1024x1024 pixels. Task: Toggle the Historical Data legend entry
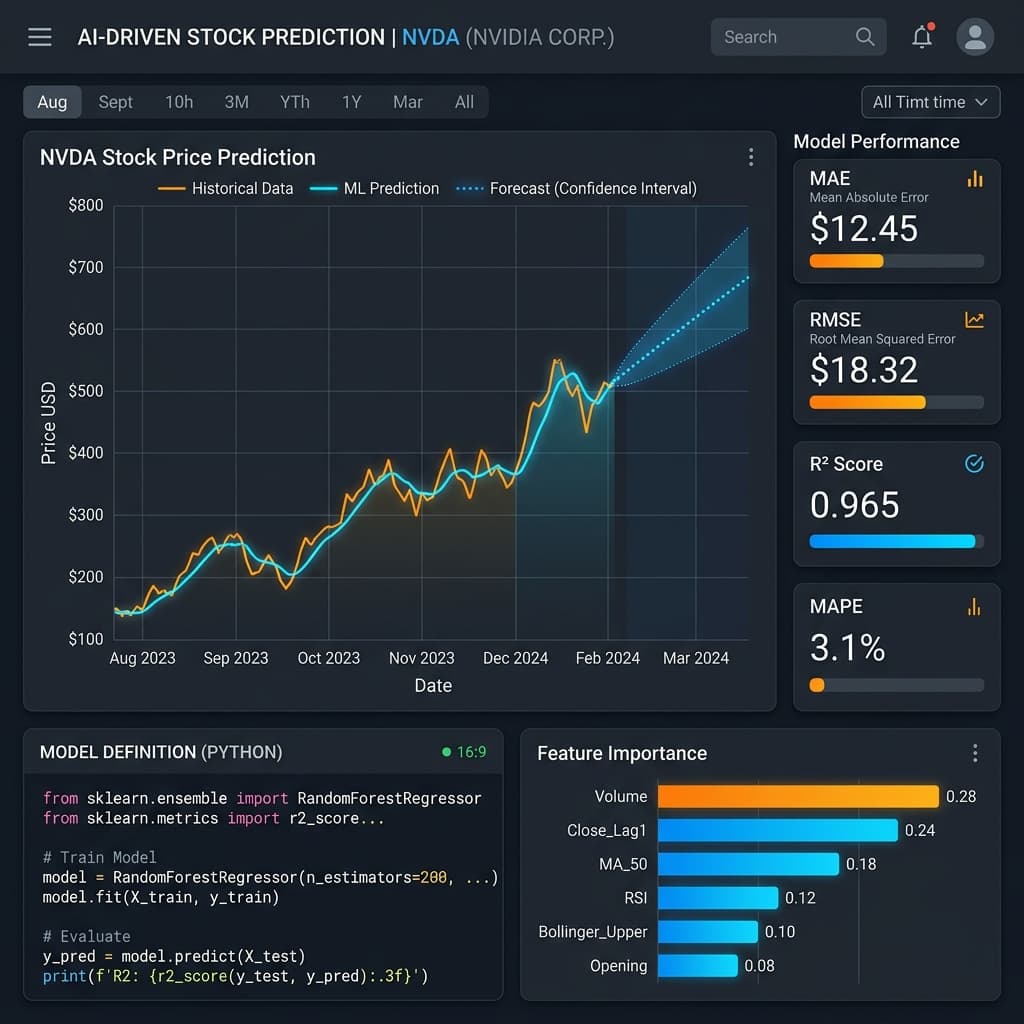point(226,189)
